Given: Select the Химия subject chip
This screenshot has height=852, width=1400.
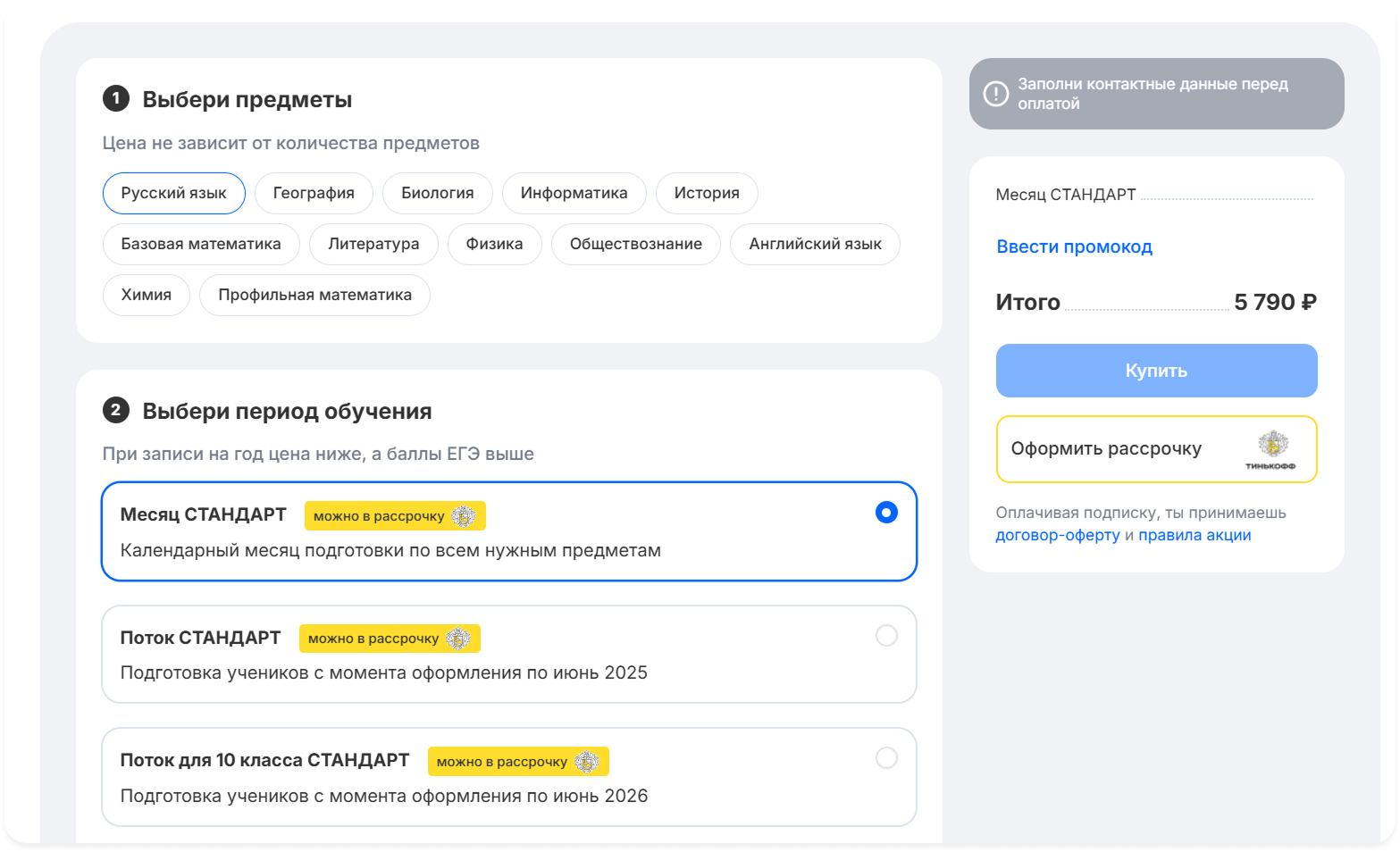Looking at the screenshot, I should pos(147,295).
